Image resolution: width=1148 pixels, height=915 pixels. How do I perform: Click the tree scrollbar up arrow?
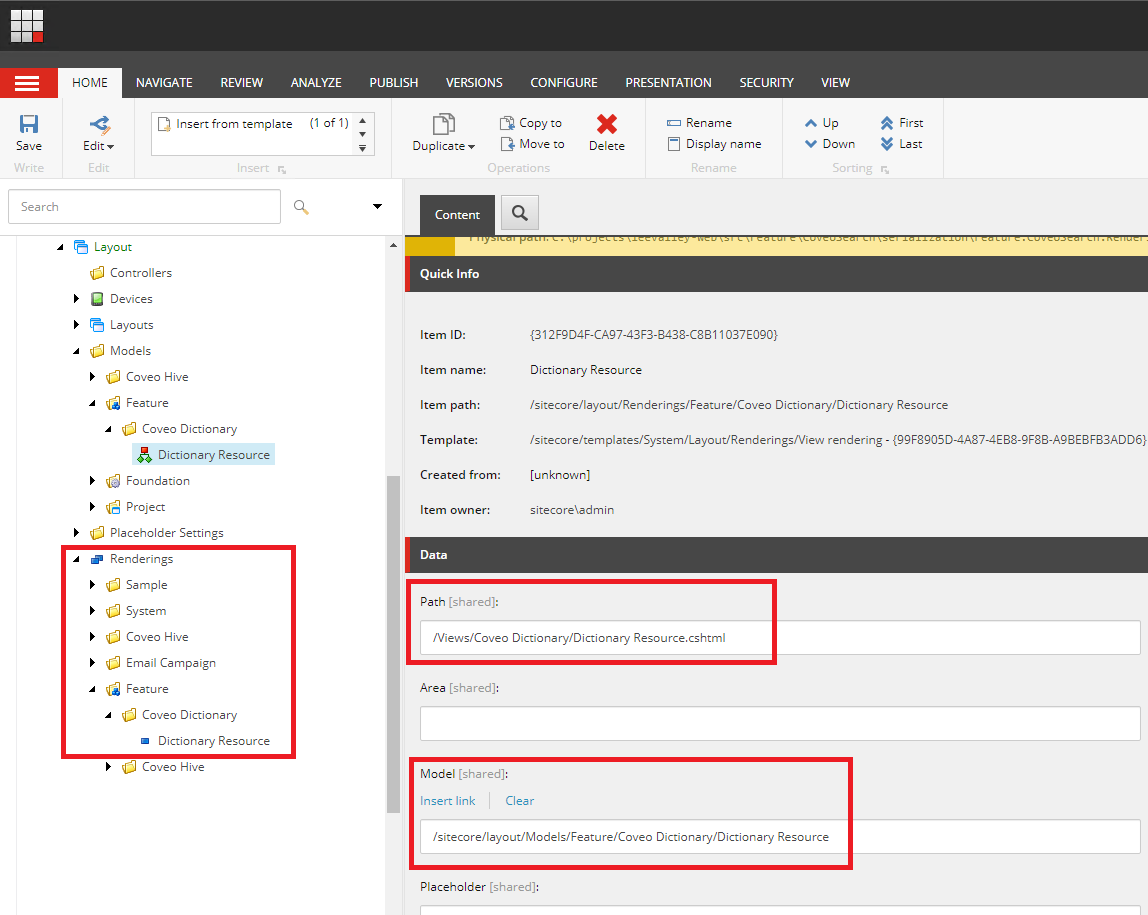393,245
